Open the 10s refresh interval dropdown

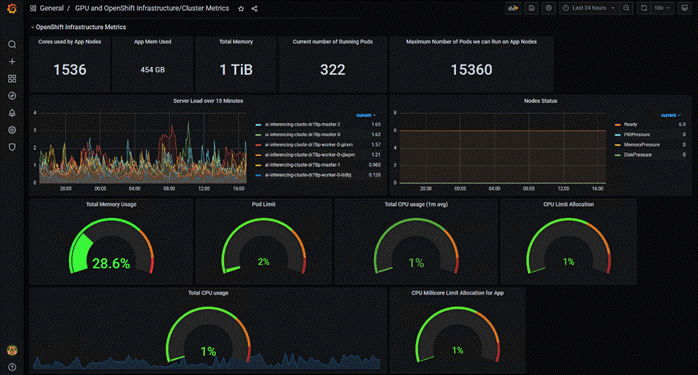pos(662,8)
